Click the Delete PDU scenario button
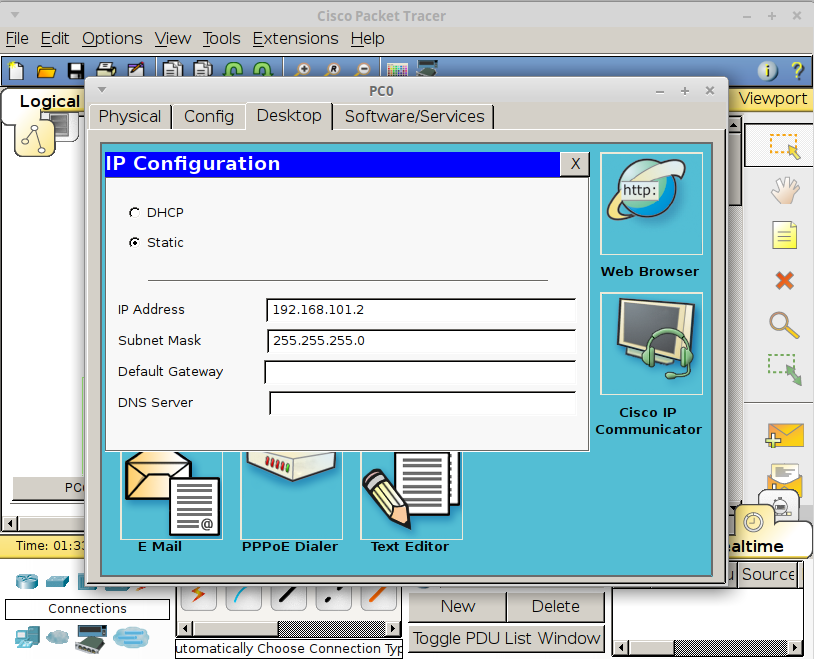Screen dimensions: 814x659 (555, 607)
